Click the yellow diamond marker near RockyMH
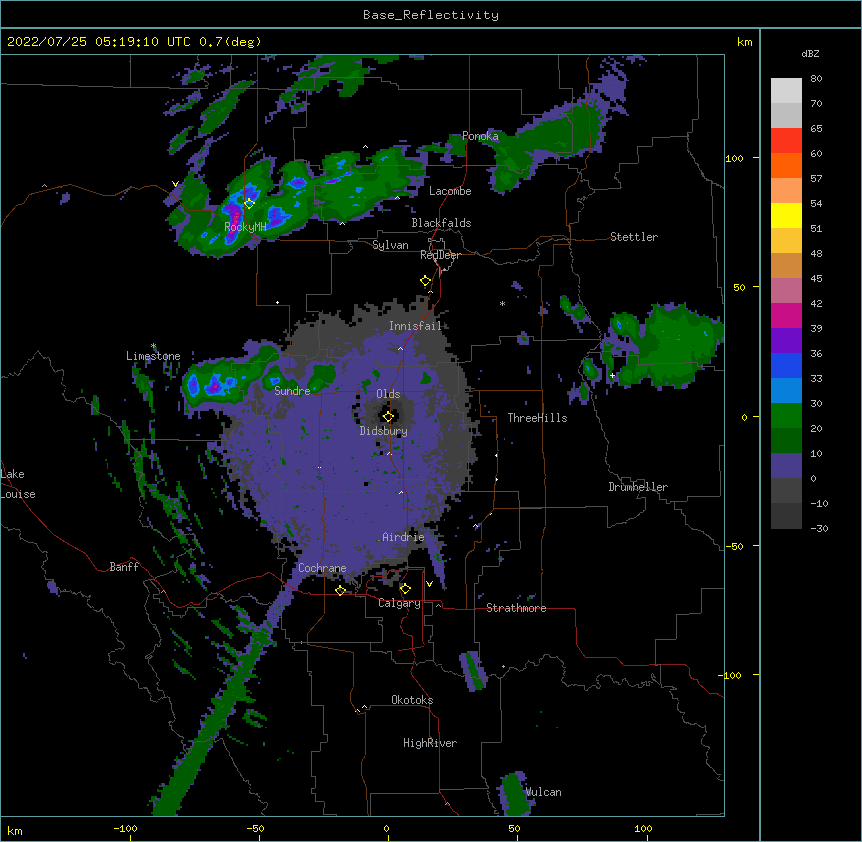Image resolution: width=862 pixels, height=842 pixels. point(249,203)
